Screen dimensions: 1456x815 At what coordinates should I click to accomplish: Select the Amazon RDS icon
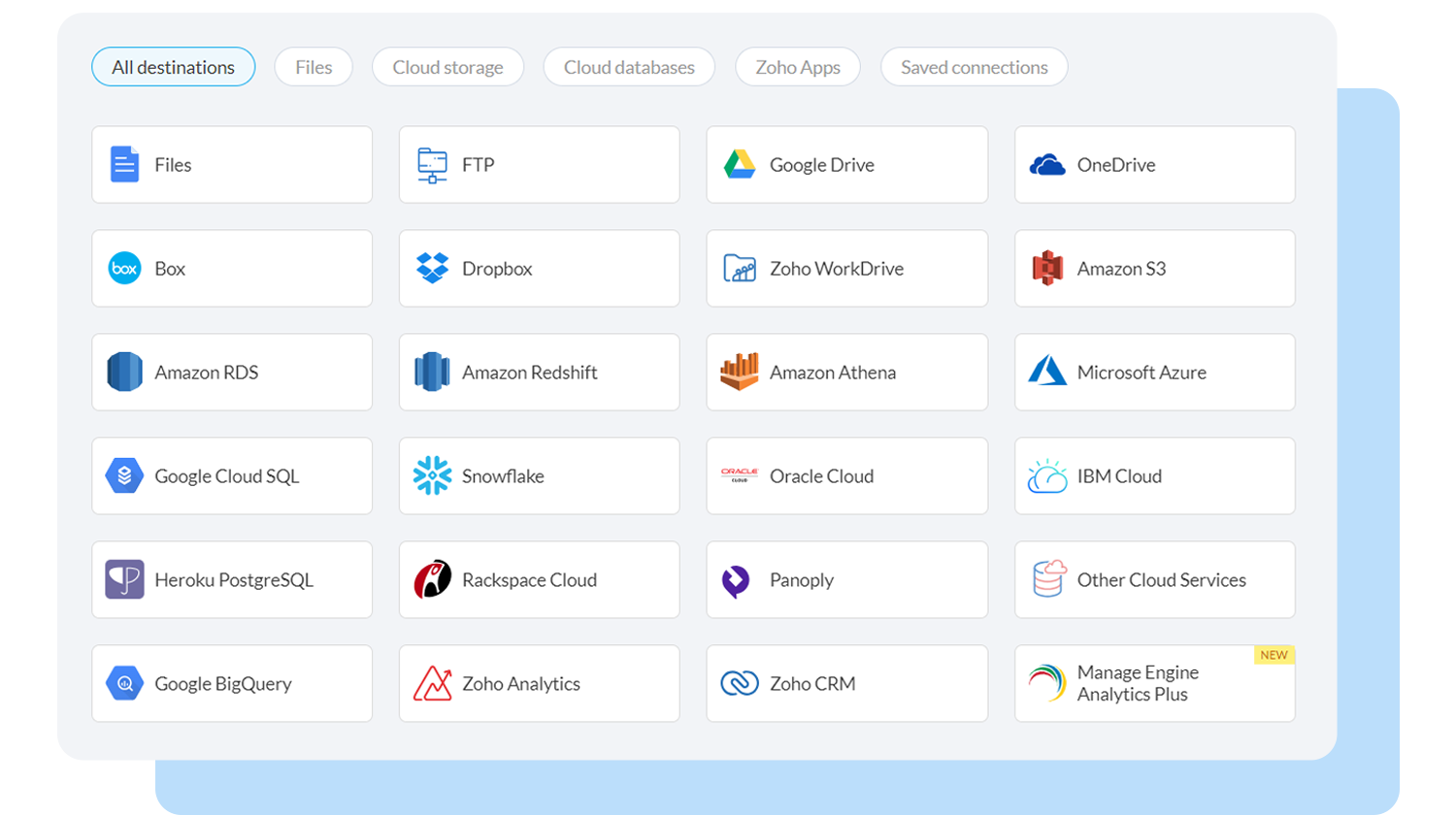pos(124,373)
